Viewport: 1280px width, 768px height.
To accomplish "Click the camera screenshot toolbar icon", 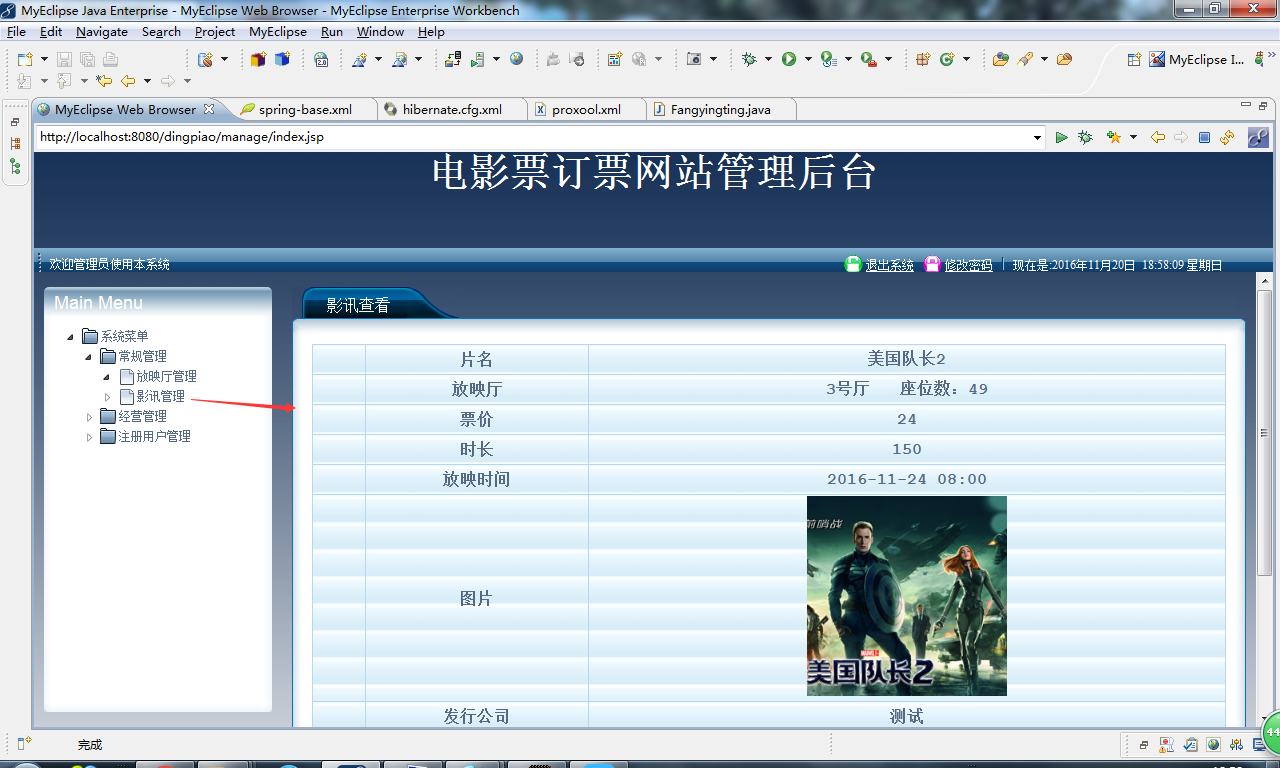I will pyautogui.click(x=694, y=59).
